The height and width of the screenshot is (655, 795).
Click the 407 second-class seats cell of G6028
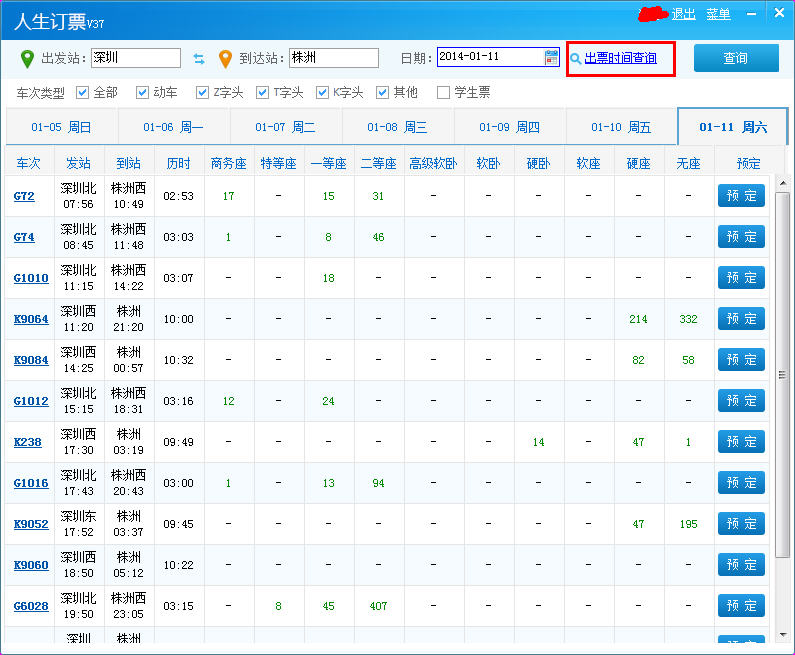click(x=378, y=606)
